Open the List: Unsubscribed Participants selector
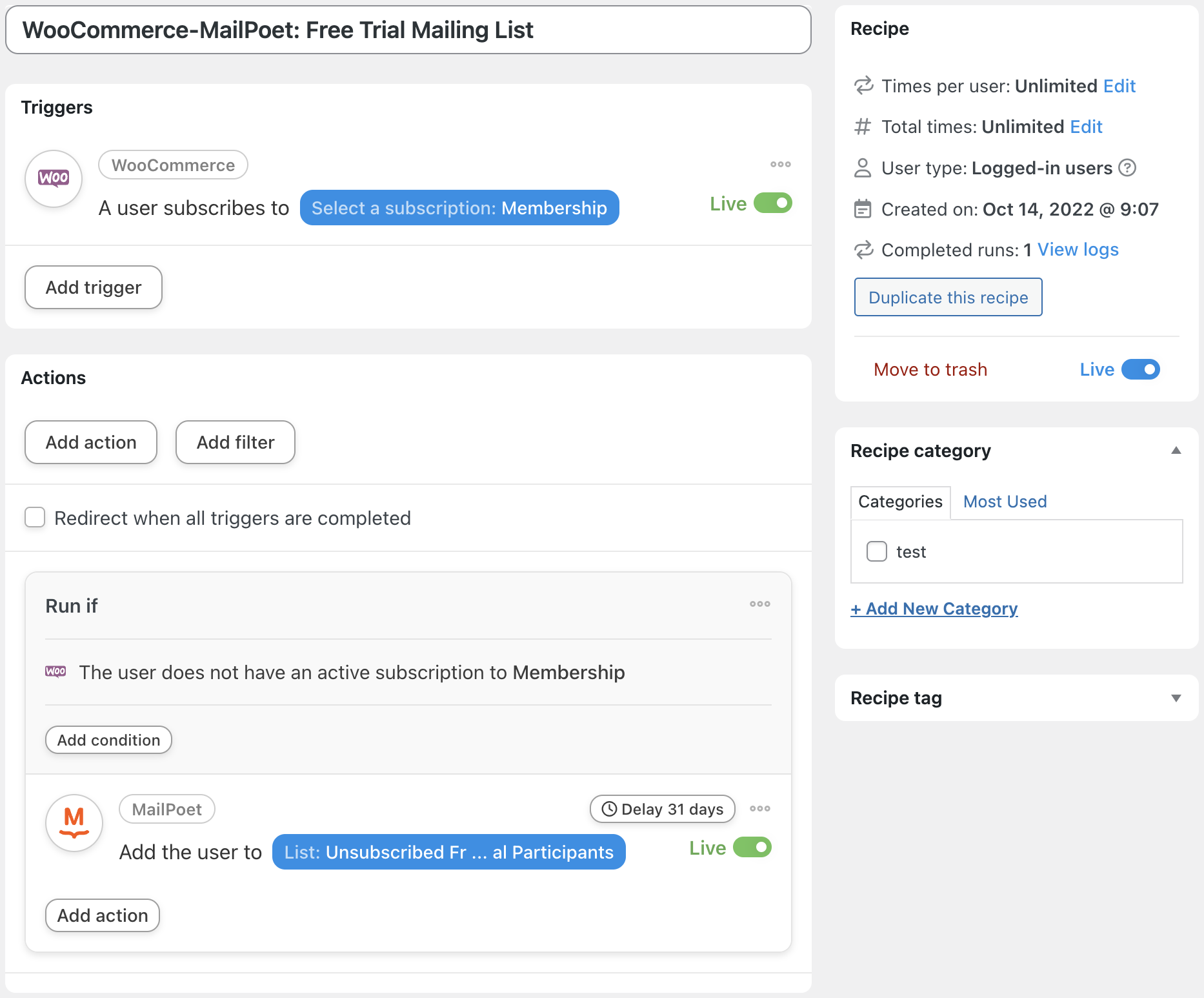1204x998 pixels. (x=449, y=852)
